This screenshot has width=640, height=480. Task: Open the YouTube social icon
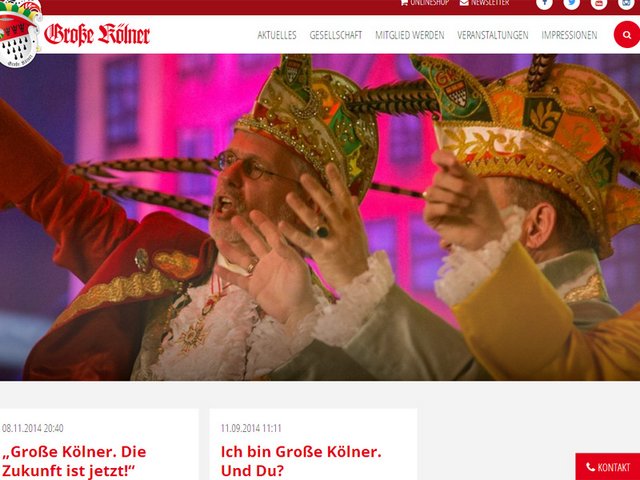tap(599, 2)
